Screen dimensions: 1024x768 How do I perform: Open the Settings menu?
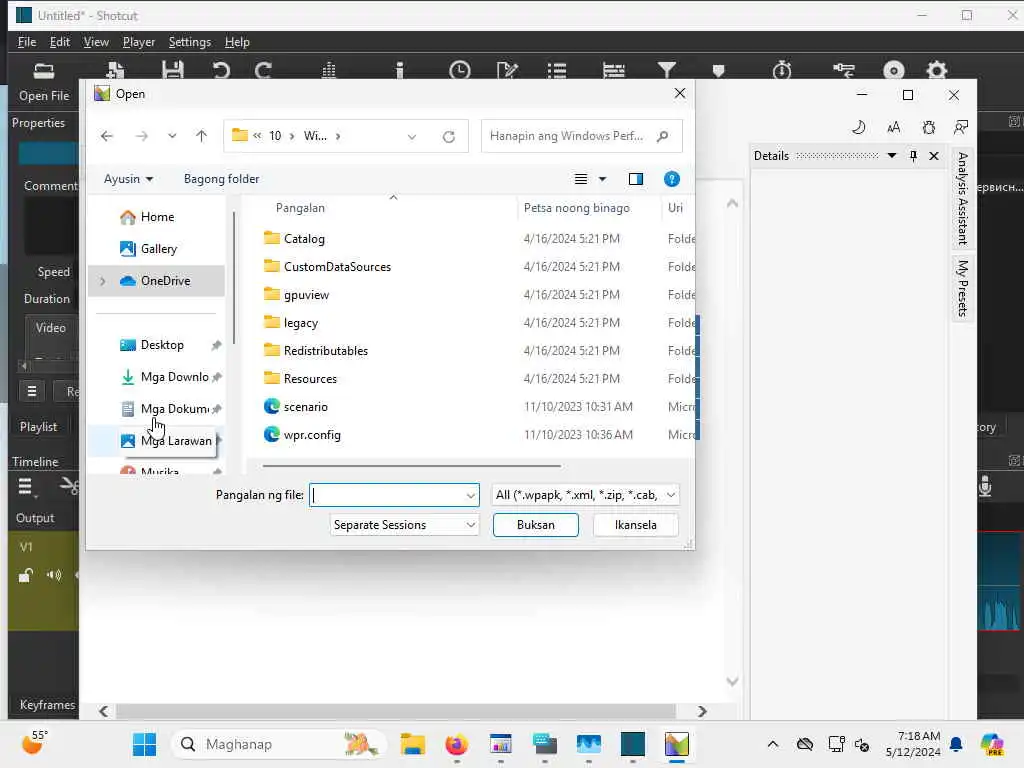189,42
